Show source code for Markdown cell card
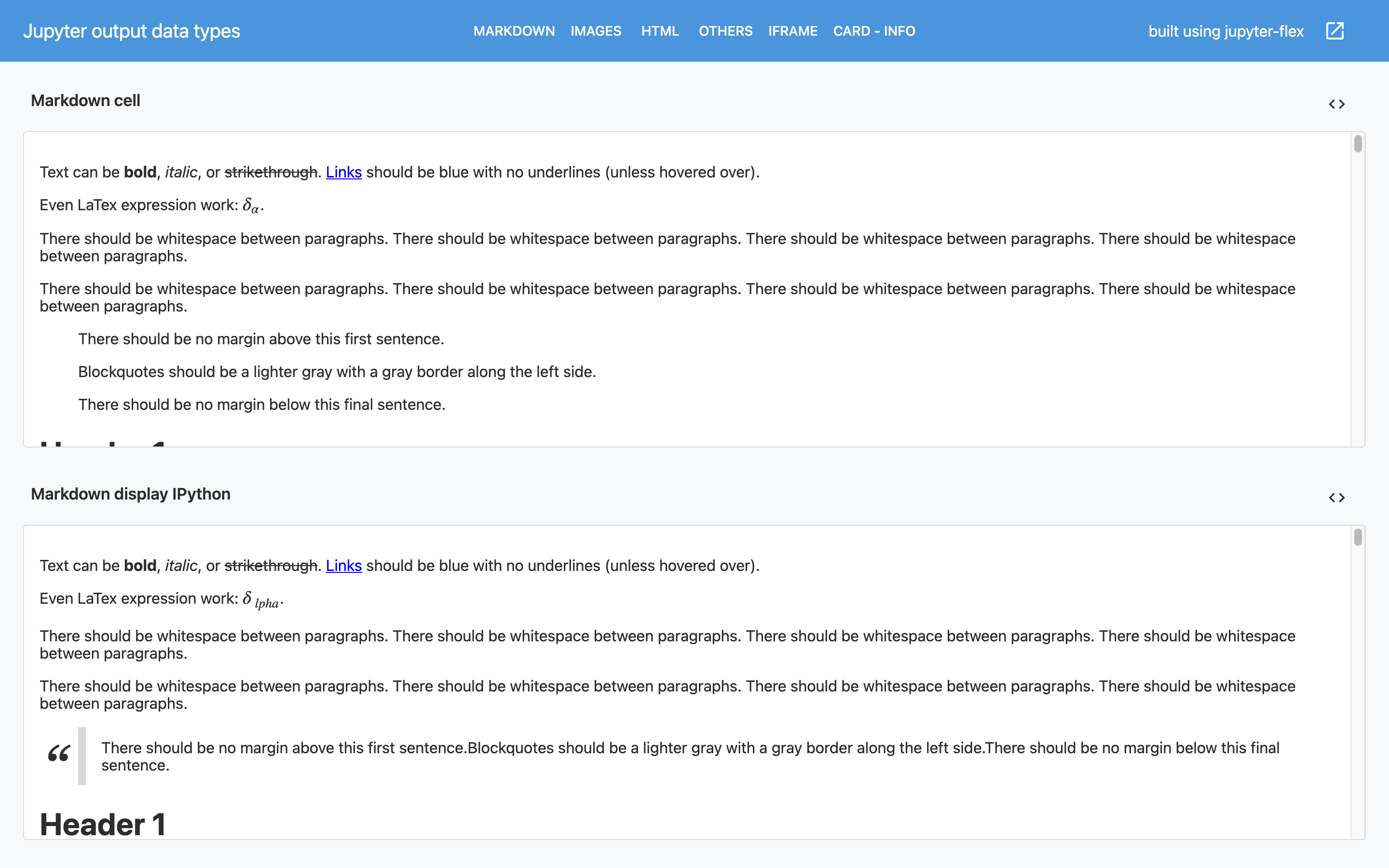Screen dimensions: 1389x868 click(1336, 104)
